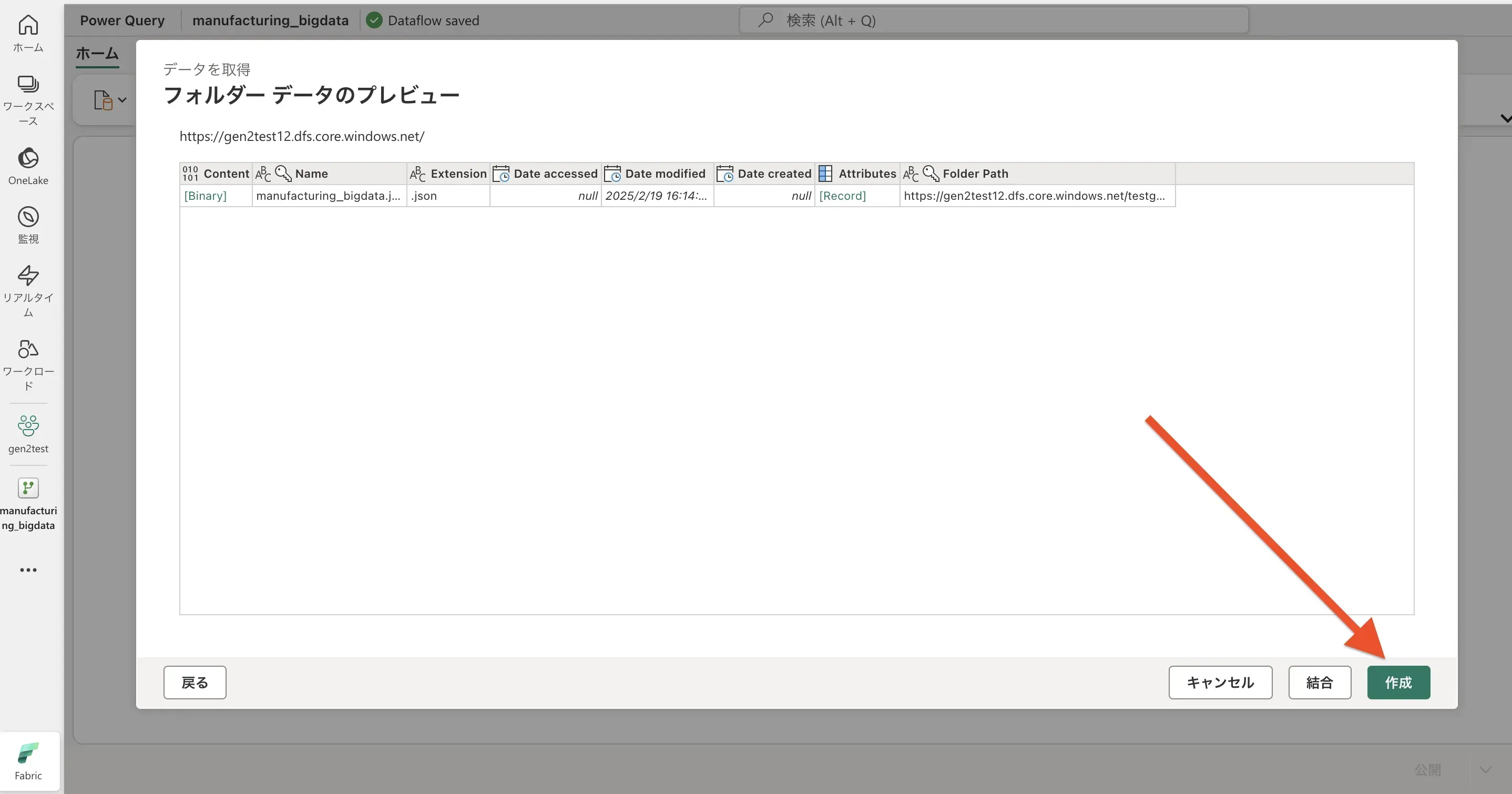Viewport: 1512px width, 794px height.
Task: Click the sidebar more options ellipsis
Action: tap(28, 569)
